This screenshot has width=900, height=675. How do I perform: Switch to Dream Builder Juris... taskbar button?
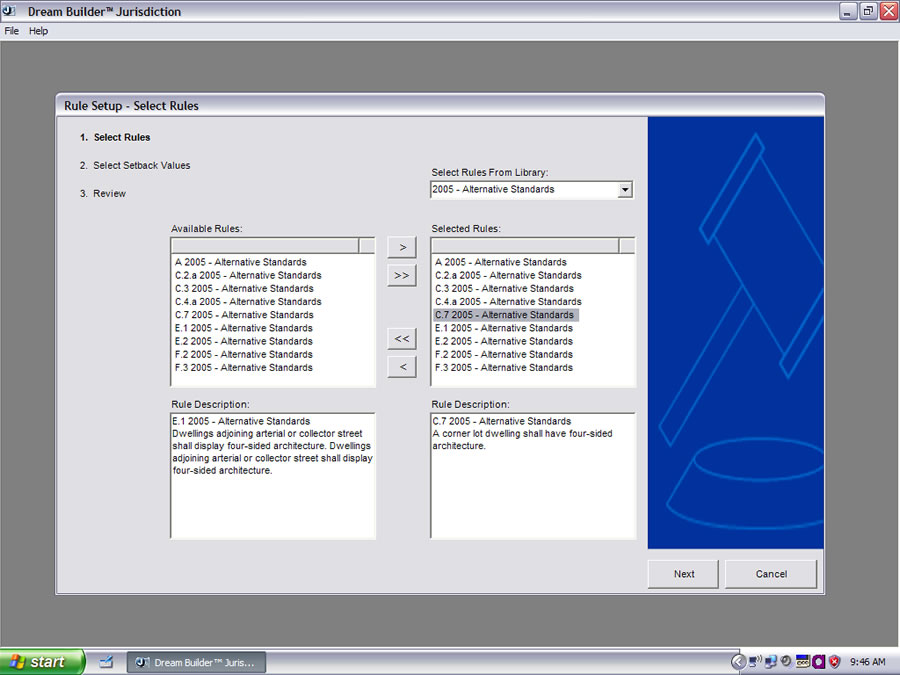tap(196, 663)
